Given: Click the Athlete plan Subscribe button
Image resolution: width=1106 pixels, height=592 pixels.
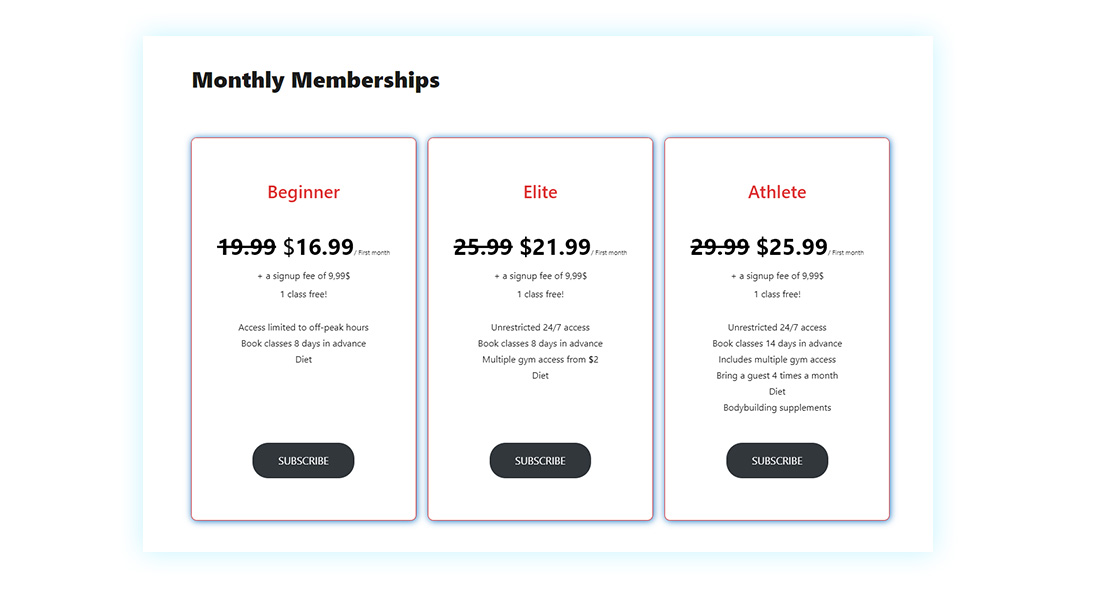Looking at the screenshot, I should pyautogui.click(x=777, y=460).
